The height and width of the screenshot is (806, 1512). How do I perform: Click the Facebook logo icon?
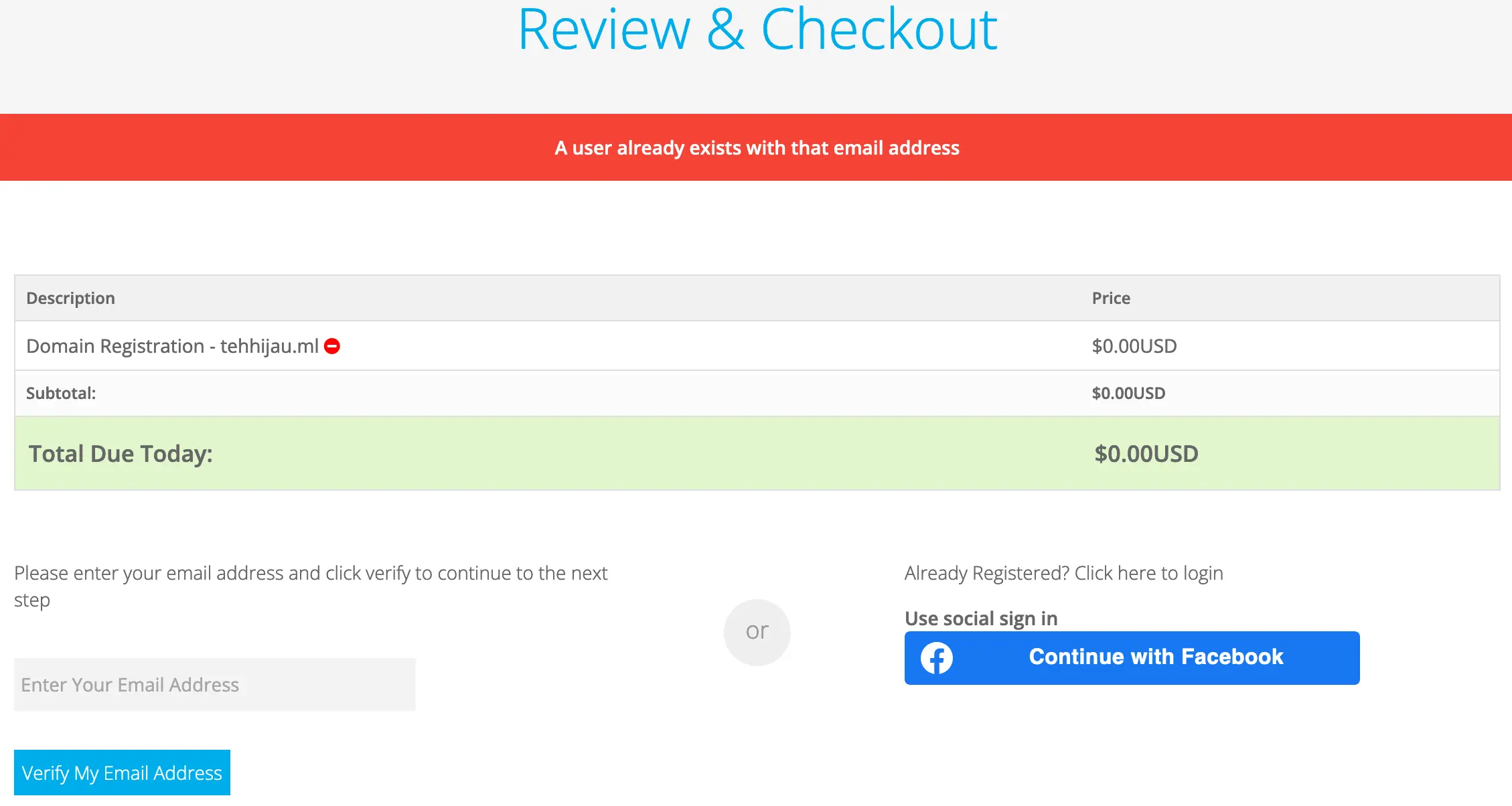coord(936,658)
